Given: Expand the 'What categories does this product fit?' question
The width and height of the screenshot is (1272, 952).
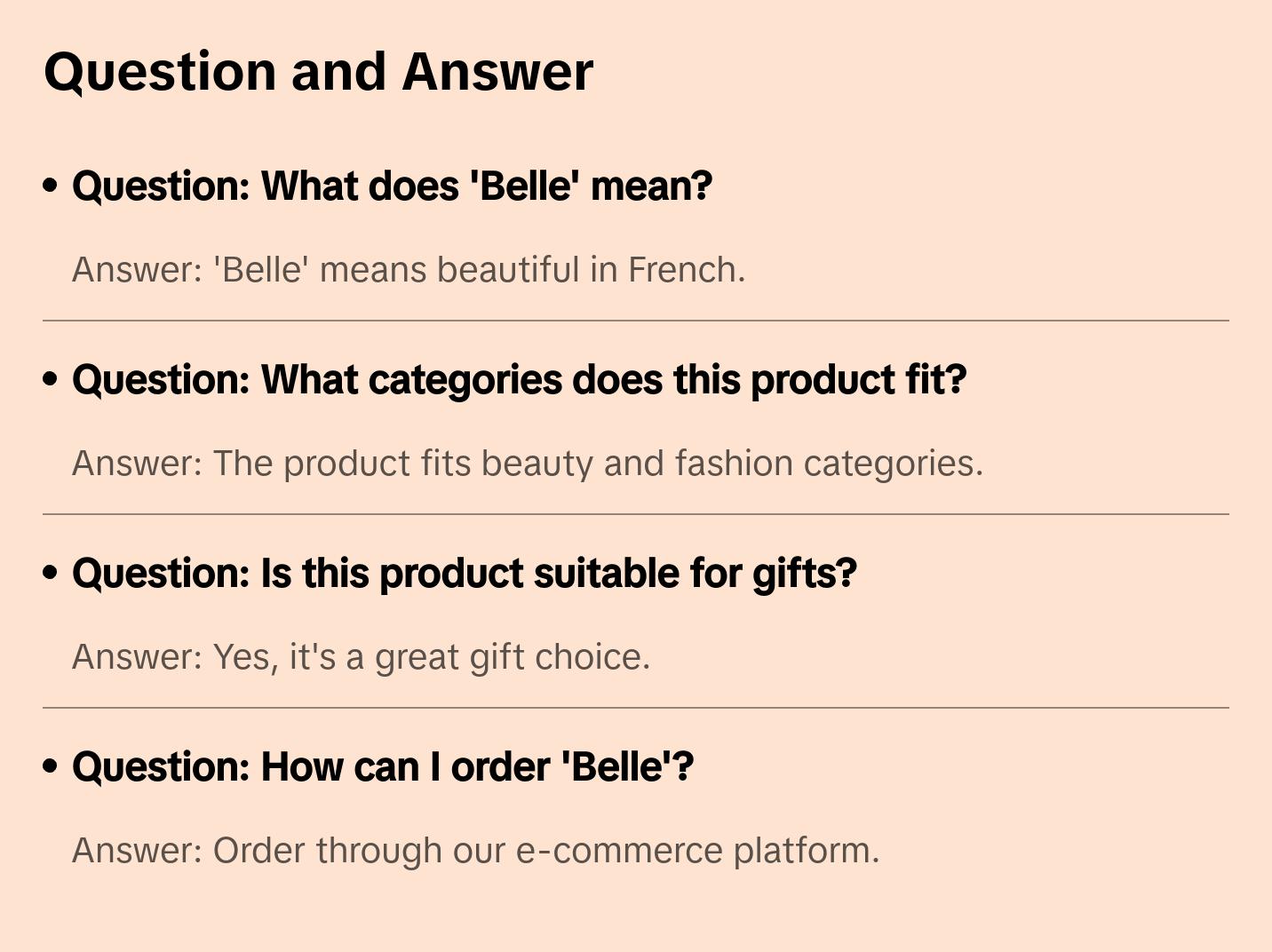Looking at the screenshot, I should coord(519,380).
